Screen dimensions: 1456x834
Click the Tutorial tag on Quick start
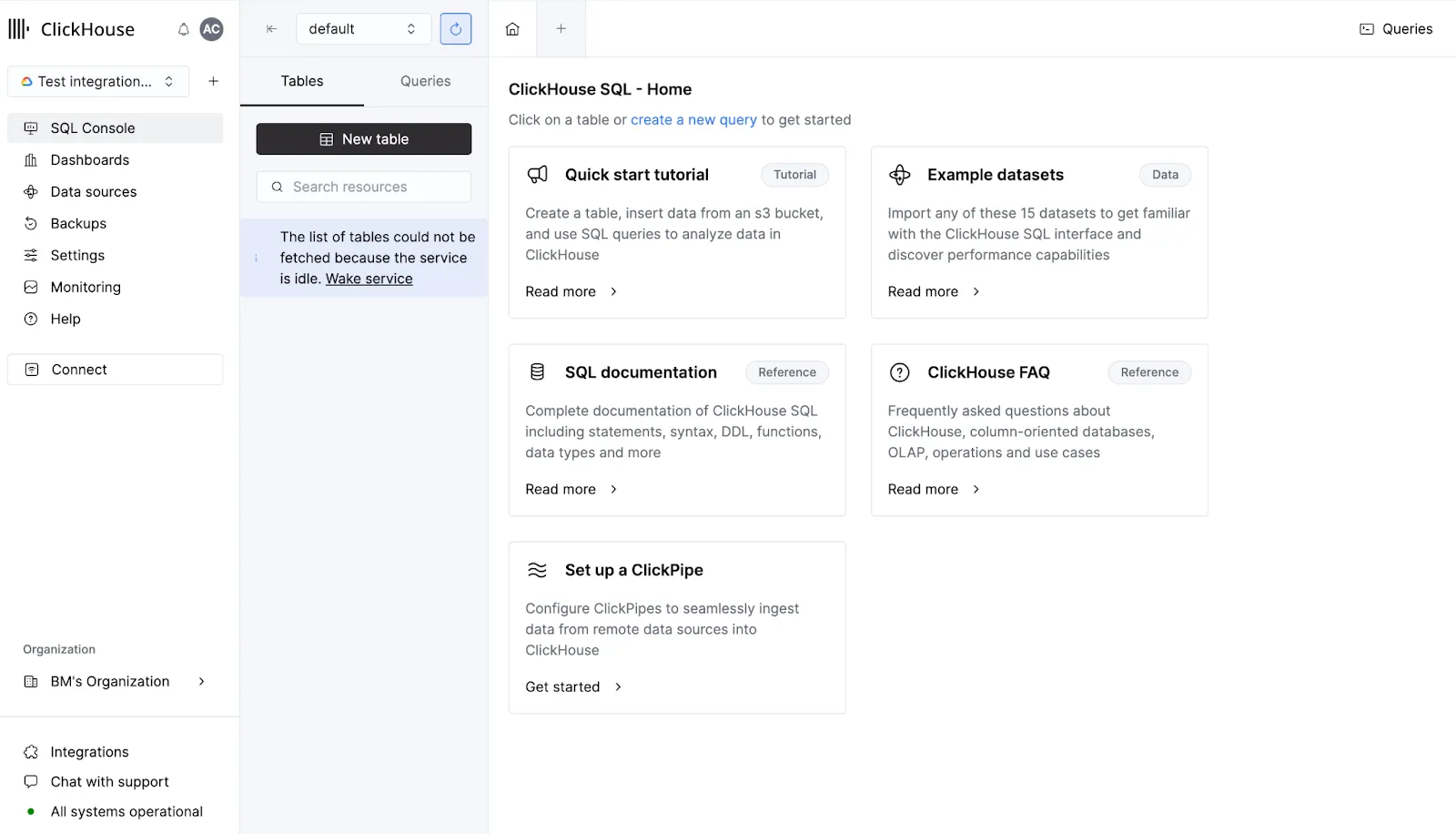(795, 175)
